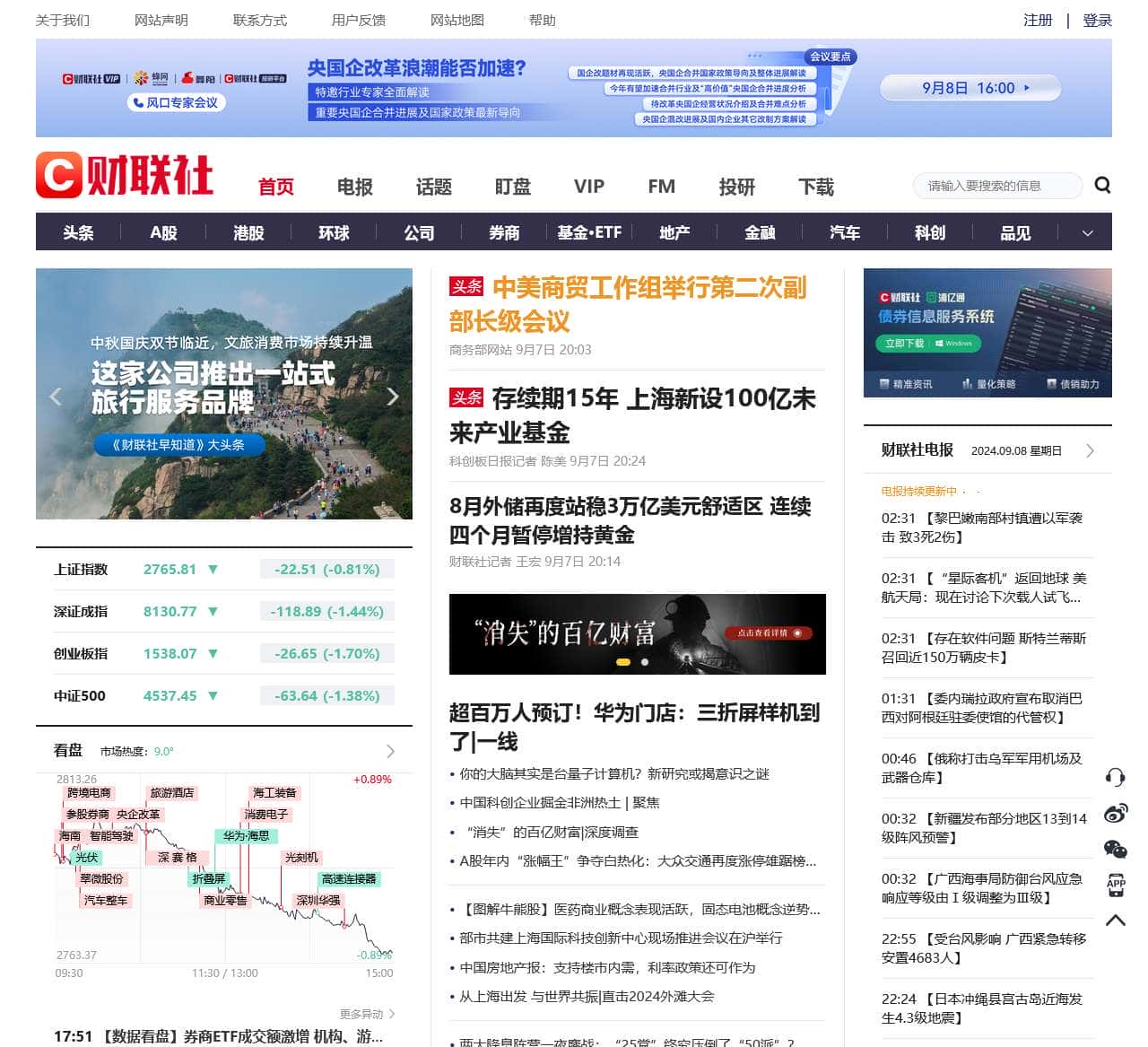This screenshot has width=1148, height=1047.
Task: Select the second carousel indicator dot
Action: pos(644,661)
